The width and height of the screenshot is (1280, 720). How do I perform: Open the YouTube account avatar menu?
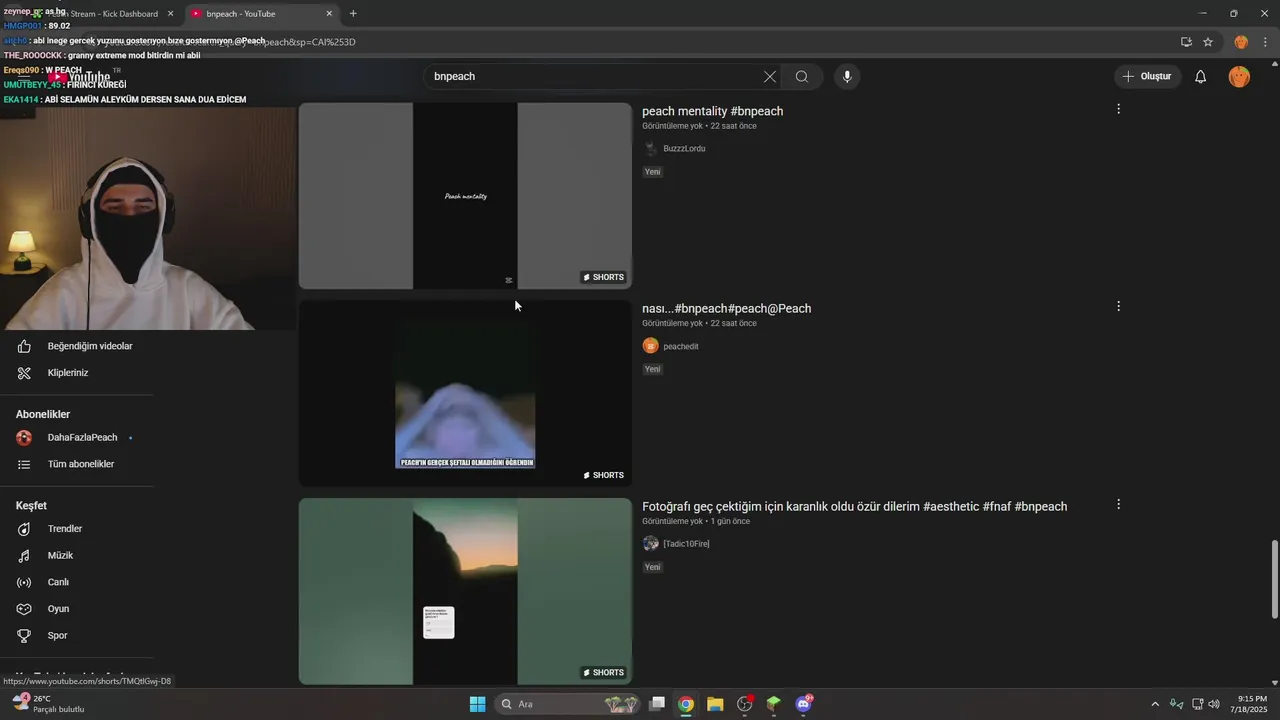pos(1239,77)
